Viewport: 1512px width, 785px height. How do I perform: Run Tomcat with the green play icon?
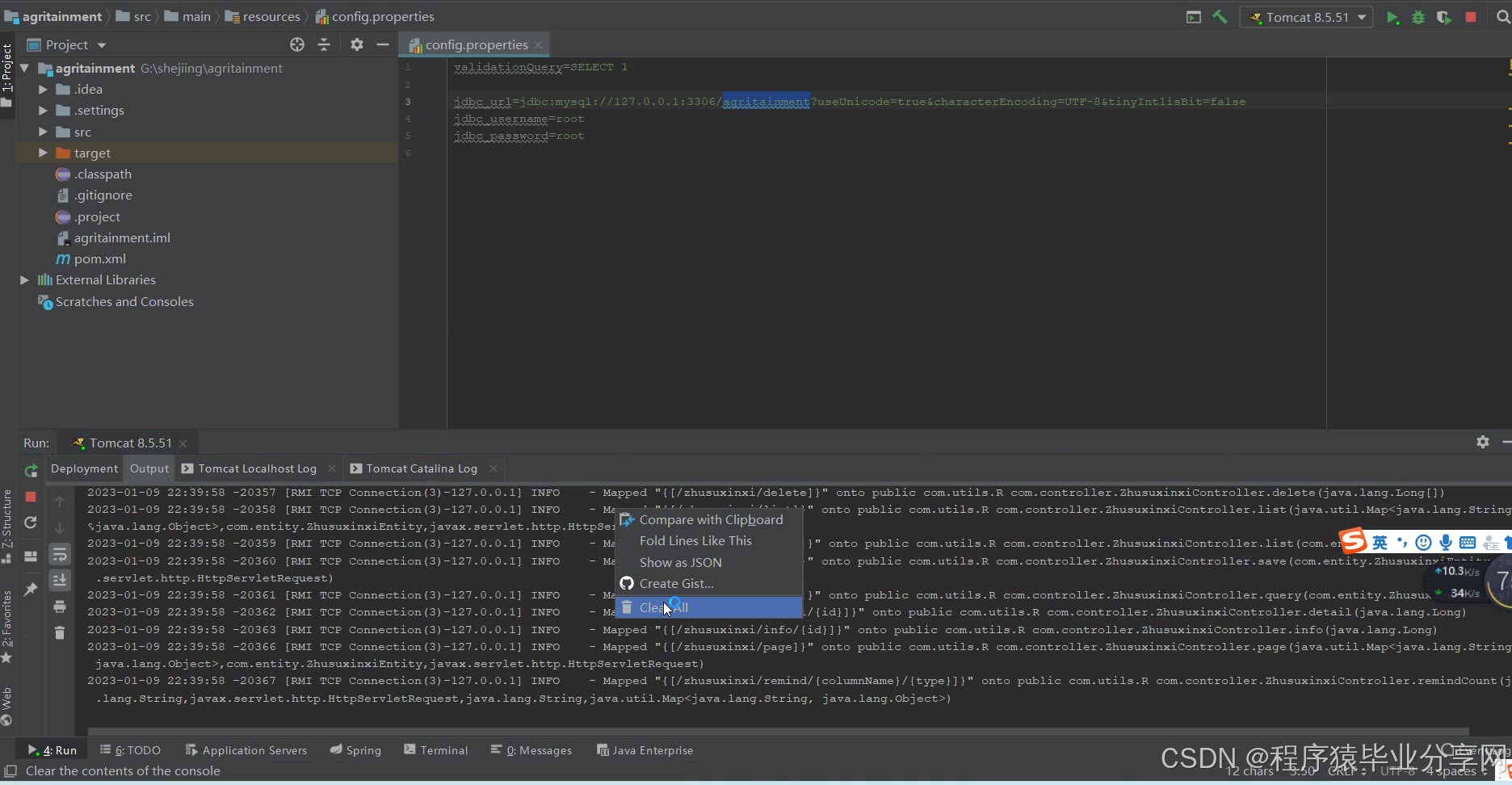coord(1392,17)
